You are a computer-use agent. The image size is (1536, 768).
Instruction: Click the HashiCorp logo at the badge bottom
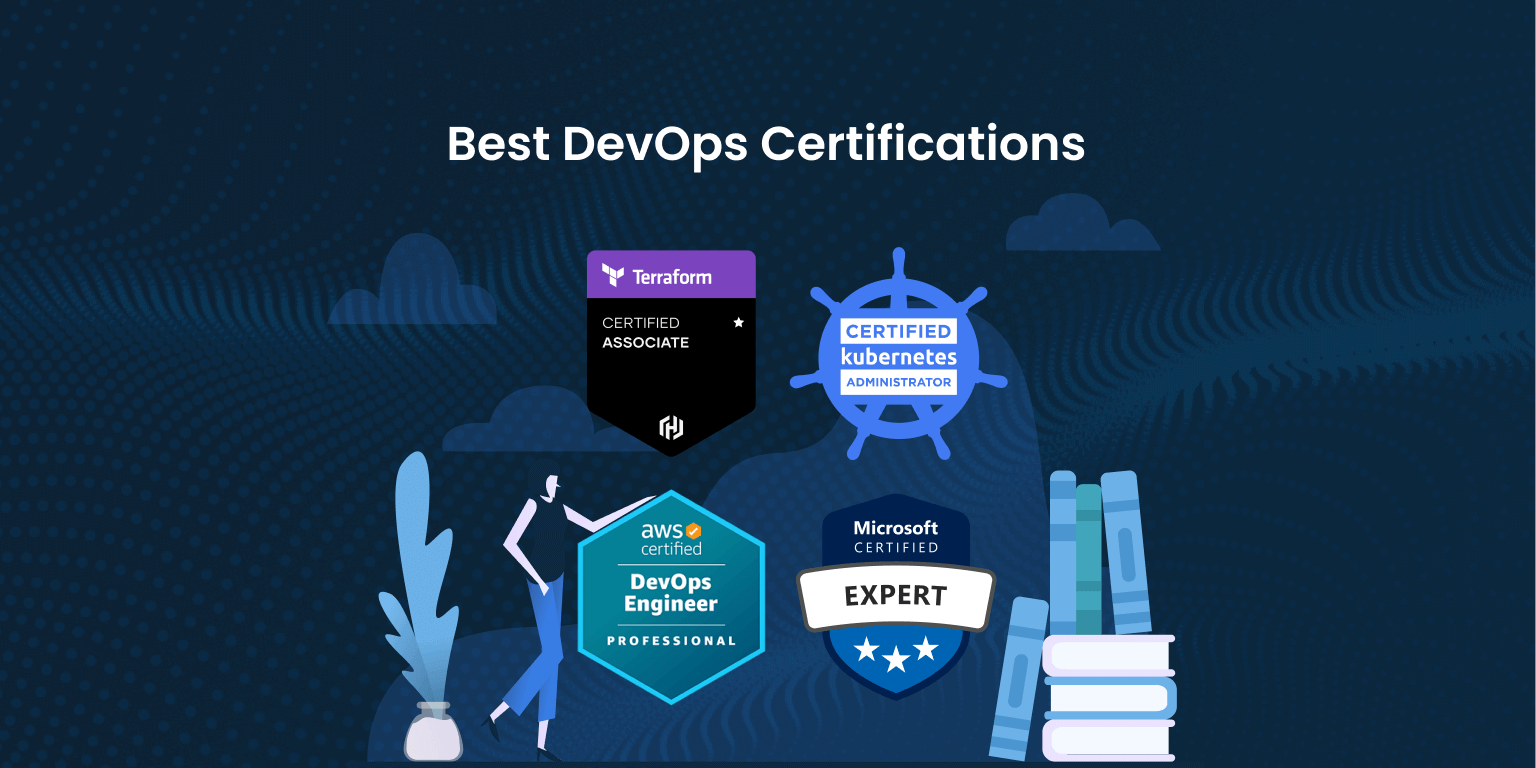[671, 427]
